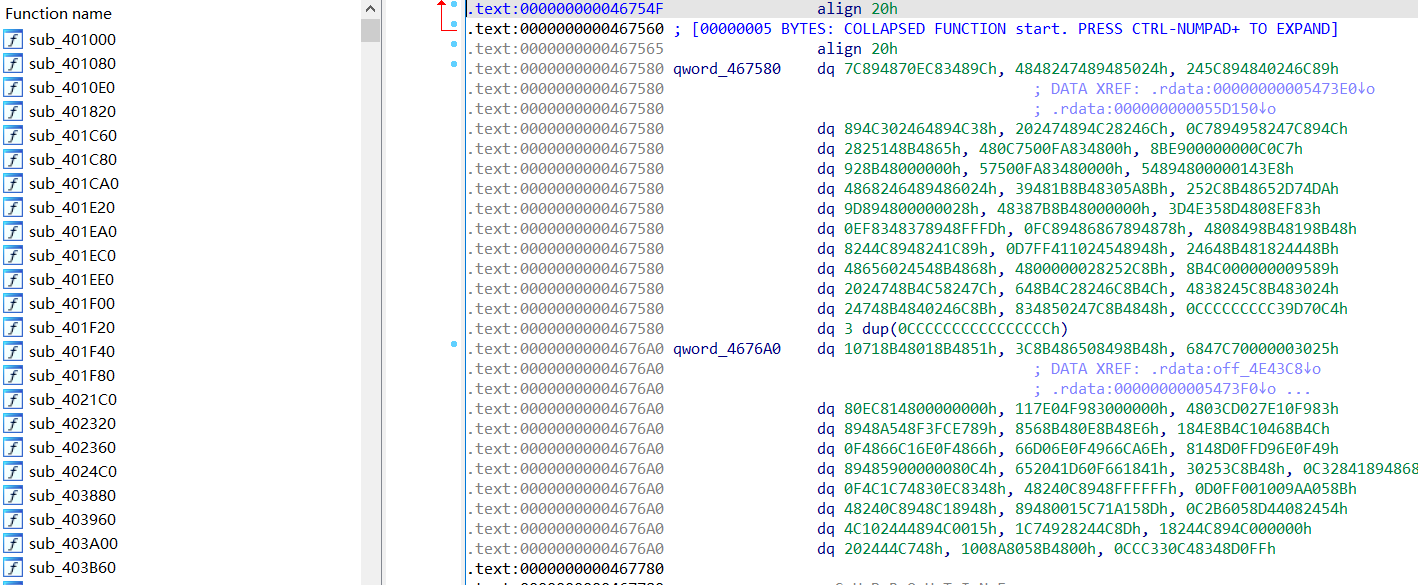Click the function icon beside sub_401F20
1418x585 pixels.
click(14, 328)
